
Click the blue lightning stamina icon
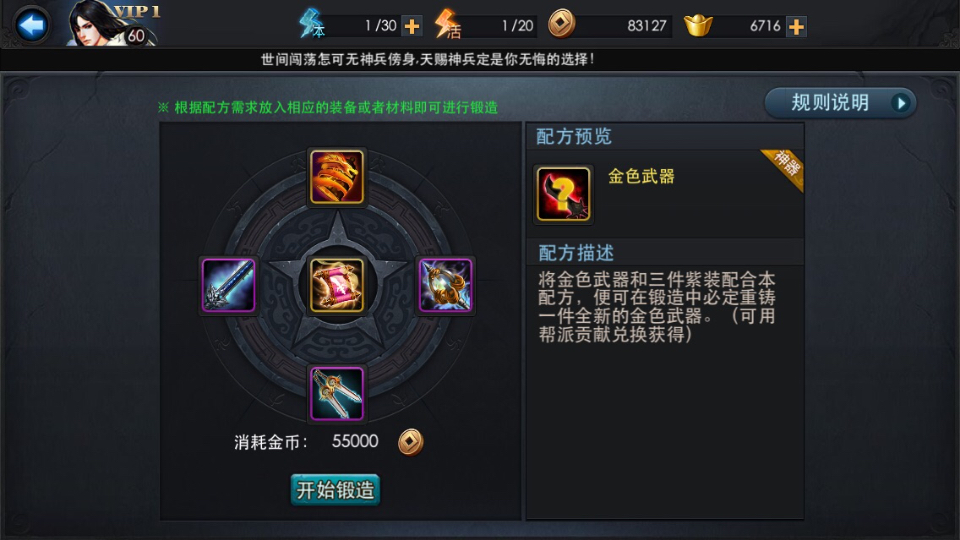[312, 24]
